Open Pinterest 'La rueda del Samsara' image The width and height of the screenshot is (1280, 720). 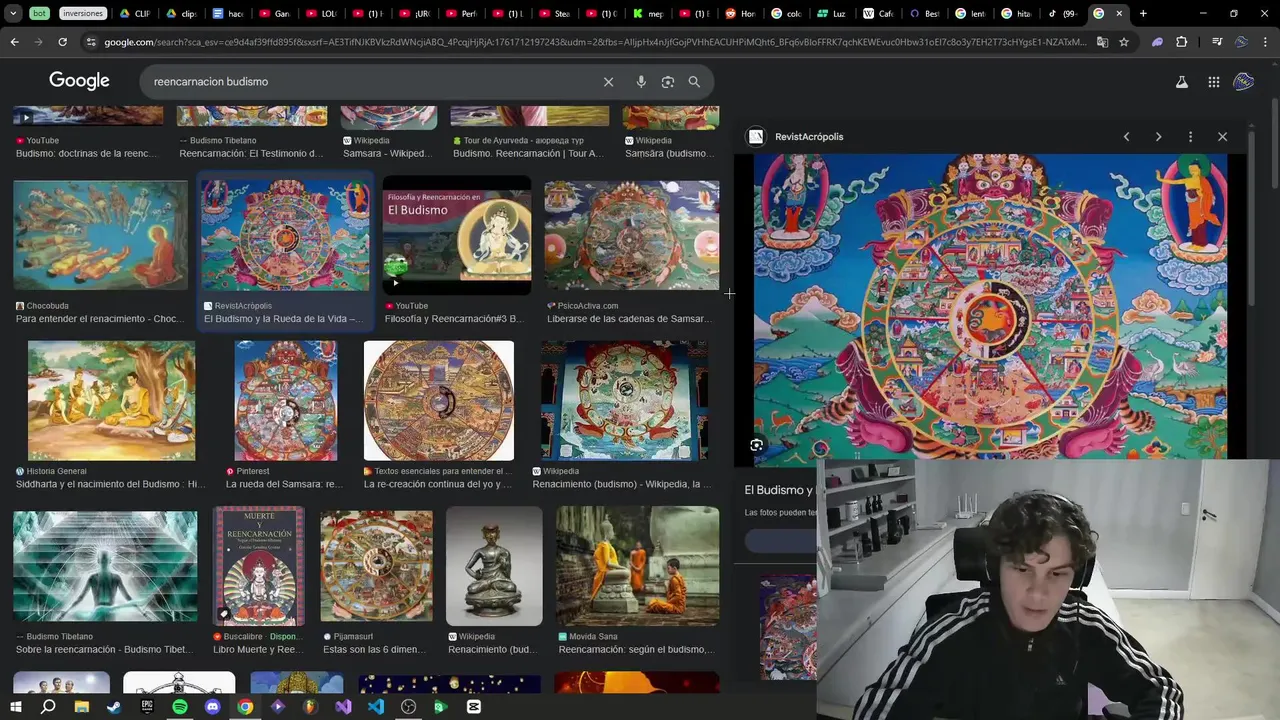click(286, 400)
